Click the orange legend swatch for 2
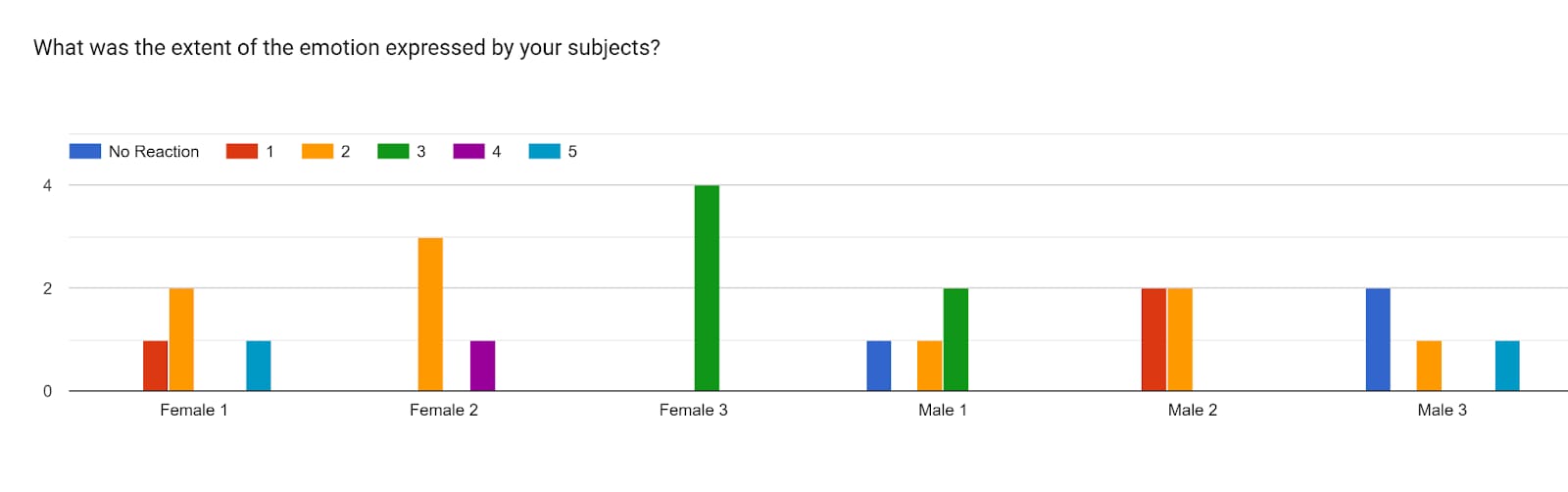The width and height of the screenshot is (1568, 492). pyautogui.click(x=318, y=151)
